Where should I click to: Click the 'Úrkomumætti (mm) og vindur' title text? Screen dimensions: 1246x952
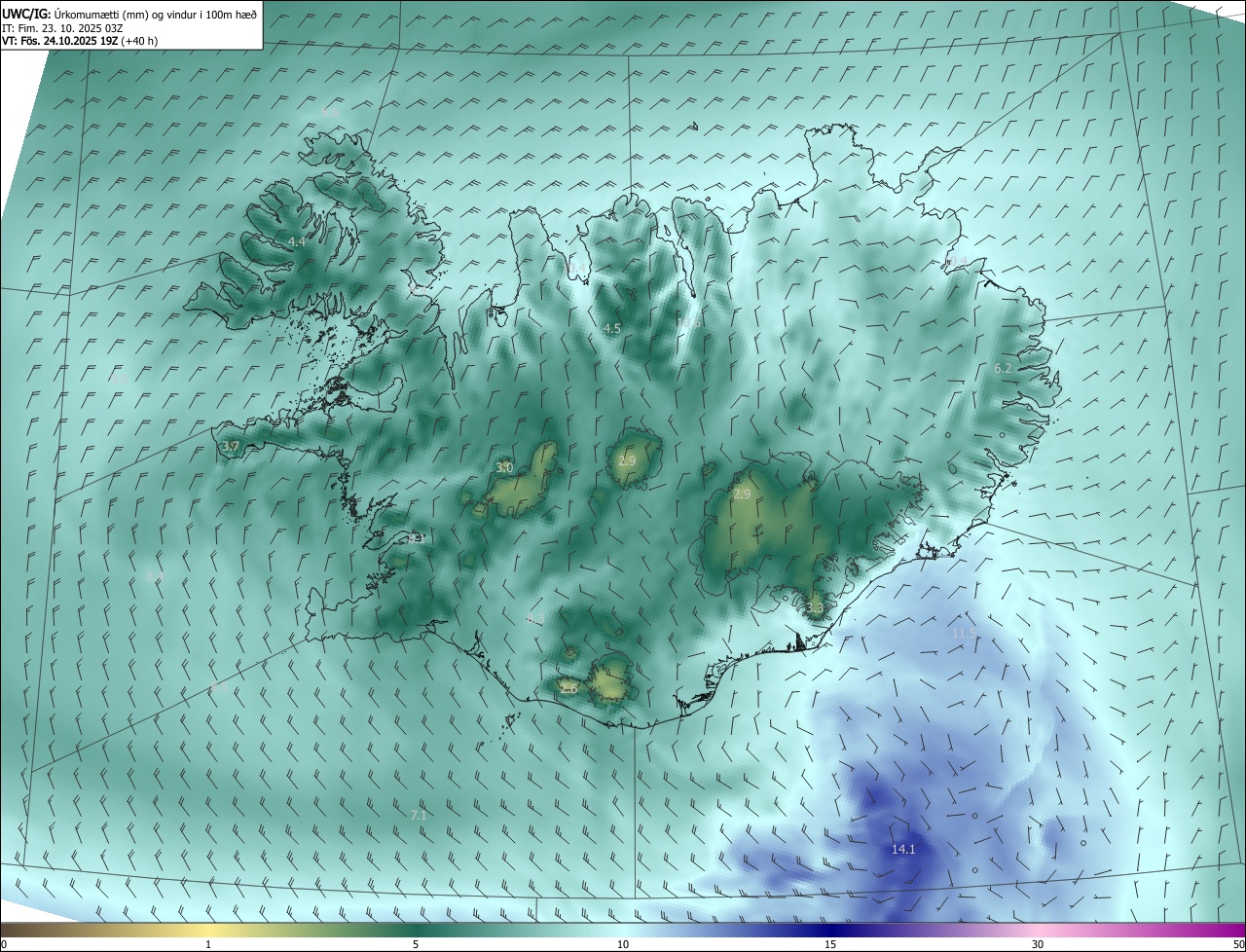[x=156, y=14]
